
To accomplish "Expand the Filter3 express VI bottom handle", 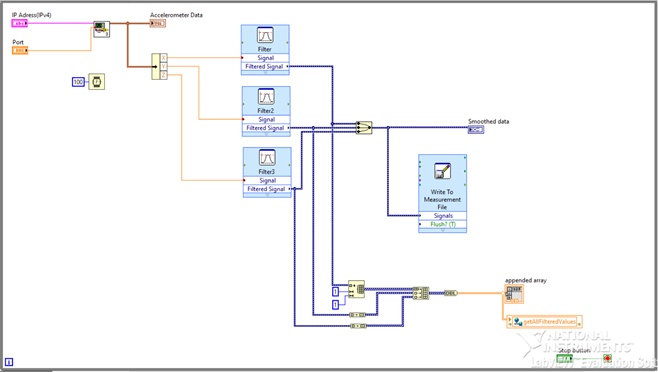I will [267, 195].
